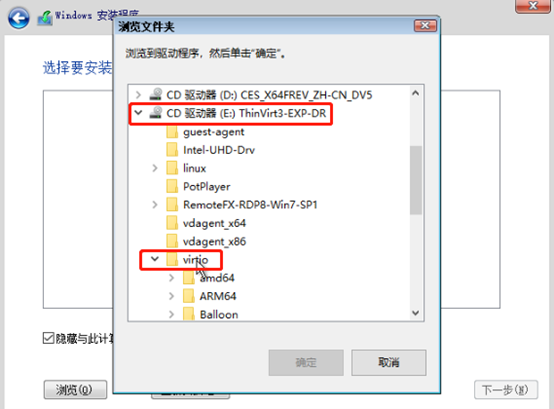Select the CD drive E: ThinVirt3 disc icon
The height and width of the screenshot is (409, 554).
coord(155,113)
